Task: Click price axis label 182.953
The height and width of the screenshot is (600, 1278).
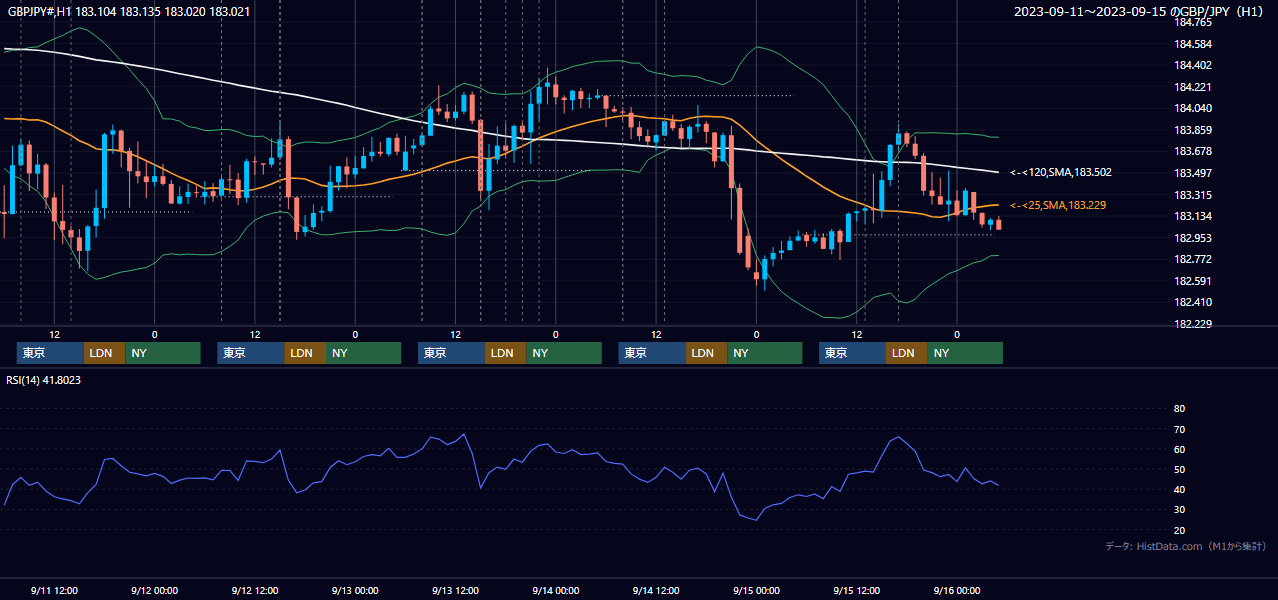Action: (1193, 238)
